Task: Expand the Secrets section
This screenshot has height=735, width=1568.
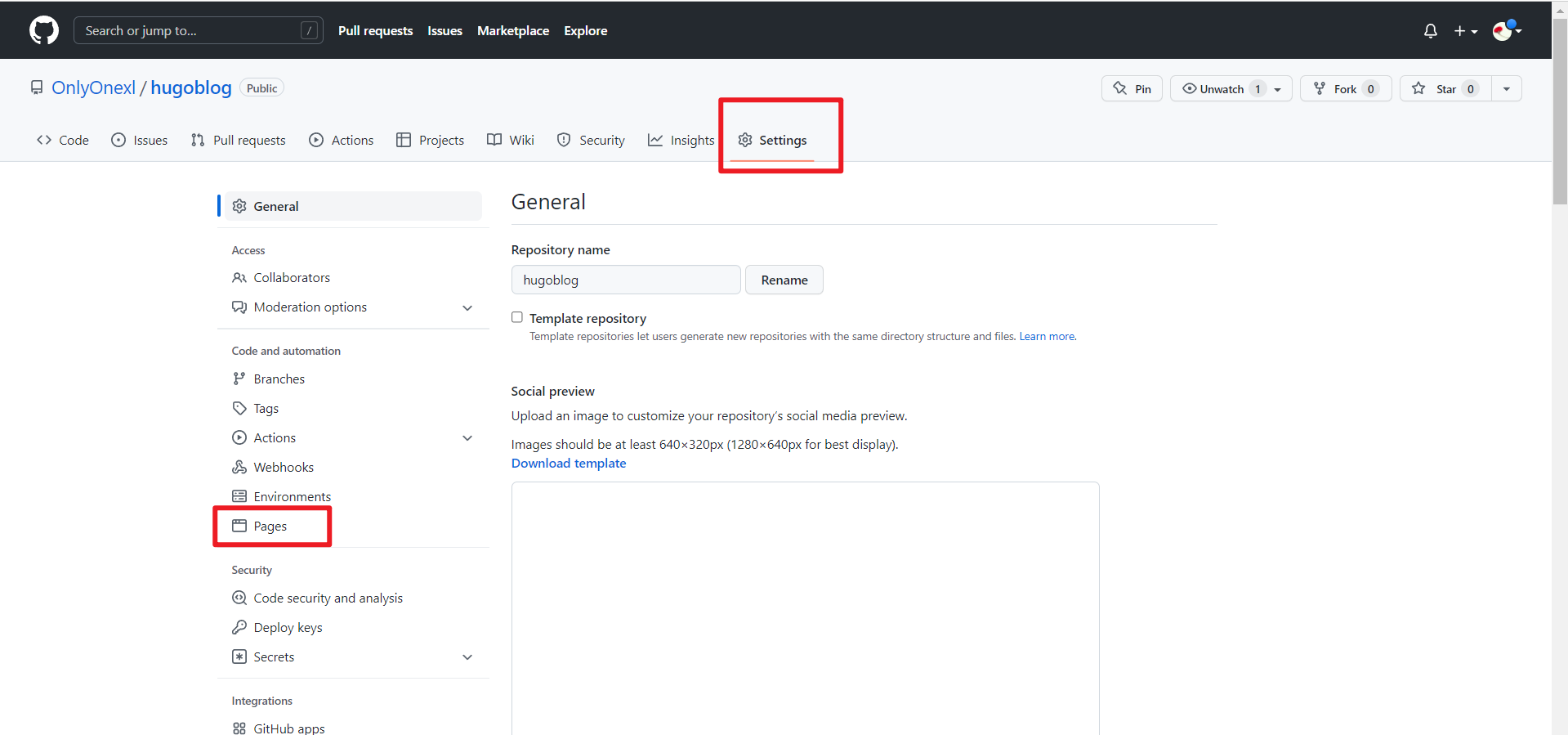Action: tap(467, 657)
